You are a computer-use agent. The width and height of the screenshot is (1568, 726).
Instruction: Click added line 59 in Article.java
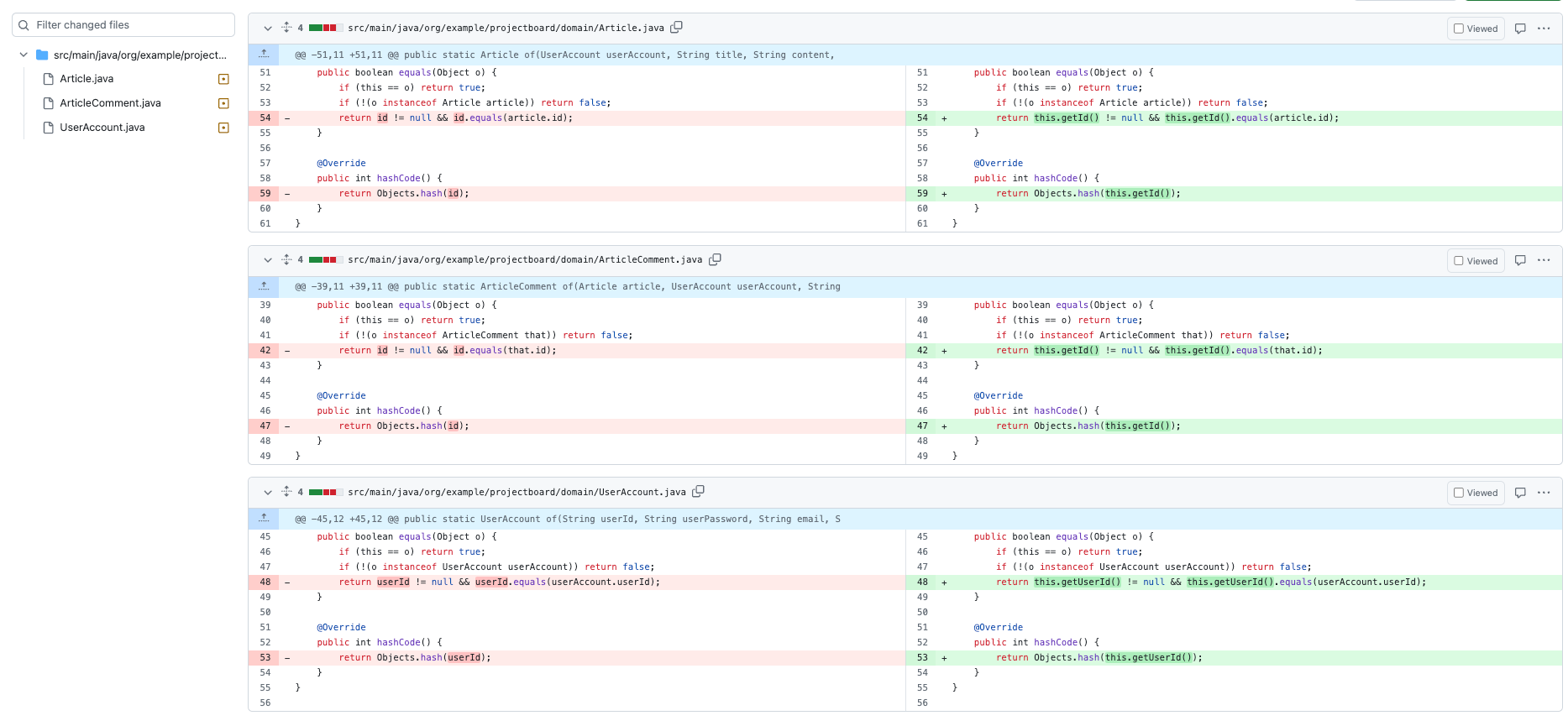click(x=1234, y=194)
